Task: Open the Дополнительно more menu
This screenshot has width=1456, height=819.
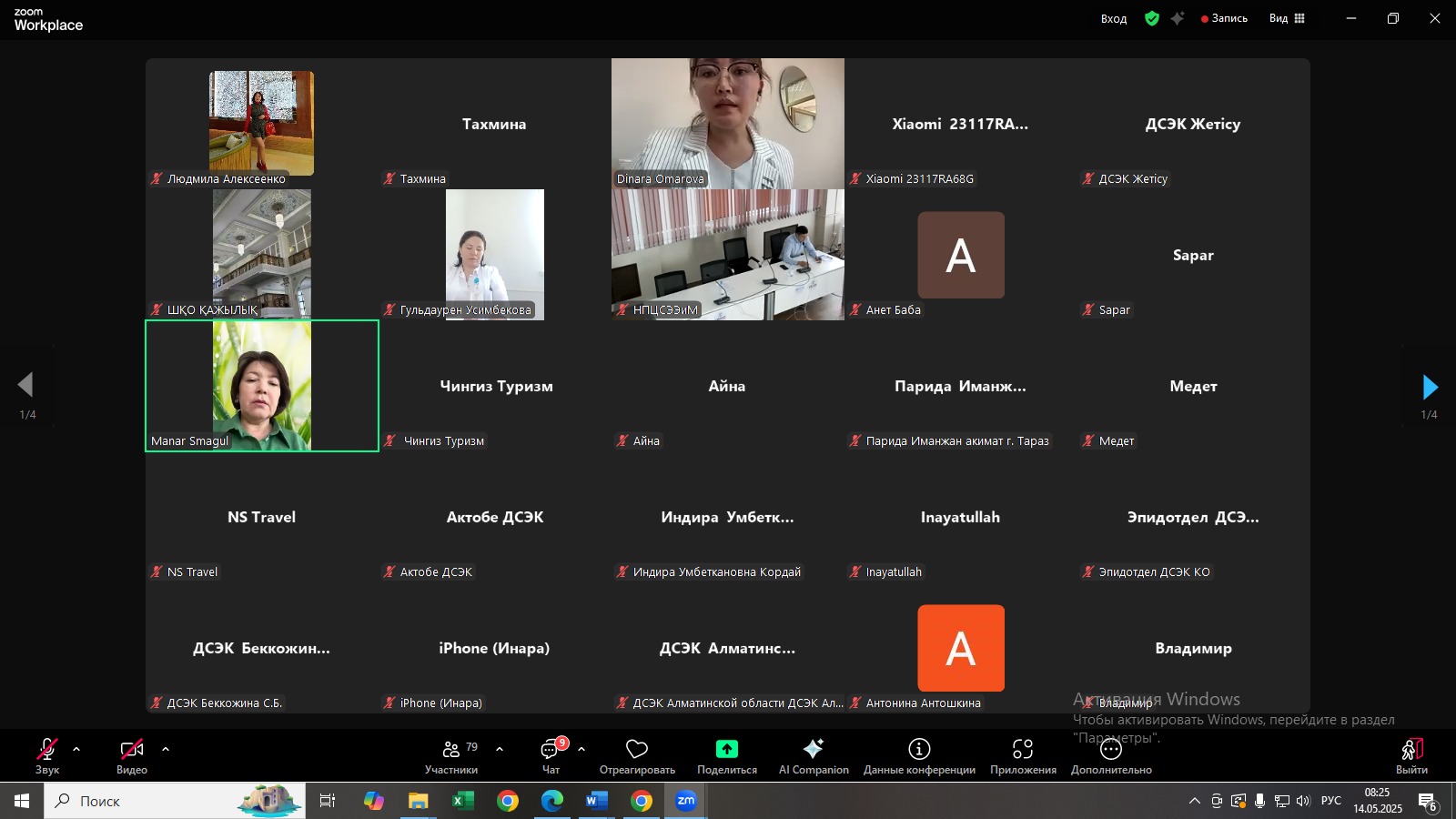Action: tap(1111, 750)
